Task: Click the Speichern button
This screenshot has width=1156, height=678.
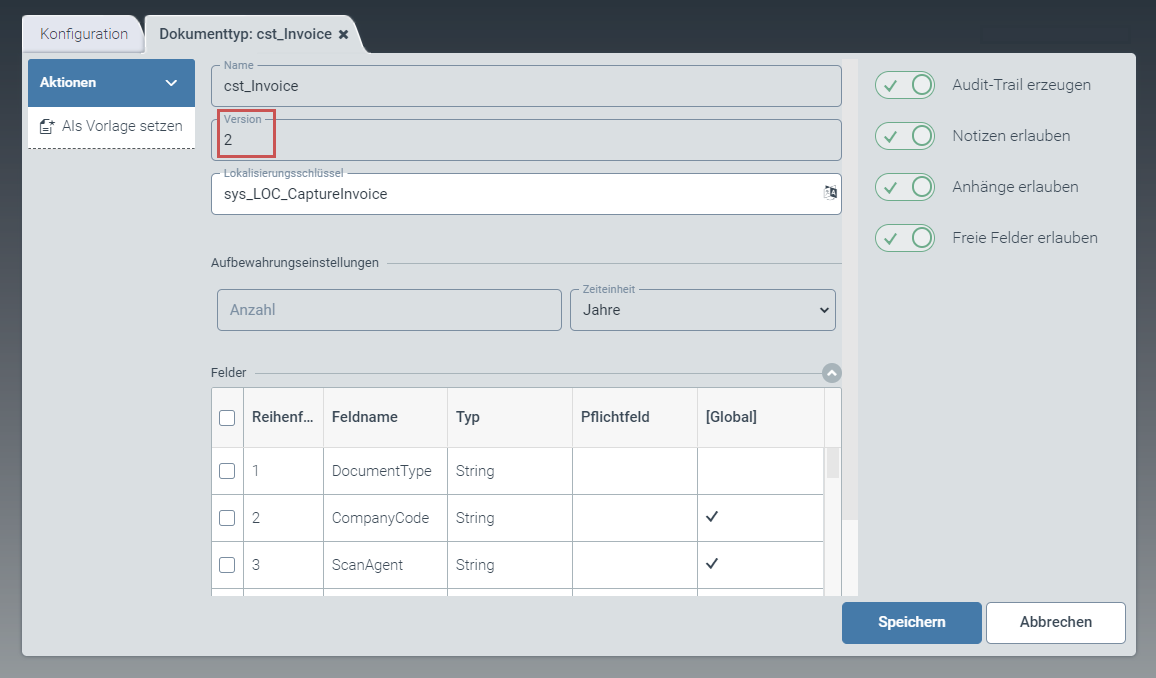Action: (911, 622)
